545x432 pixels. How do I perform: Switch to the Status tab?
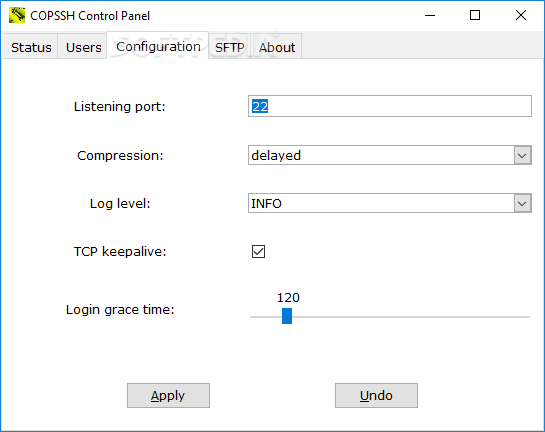click(31, 47)
